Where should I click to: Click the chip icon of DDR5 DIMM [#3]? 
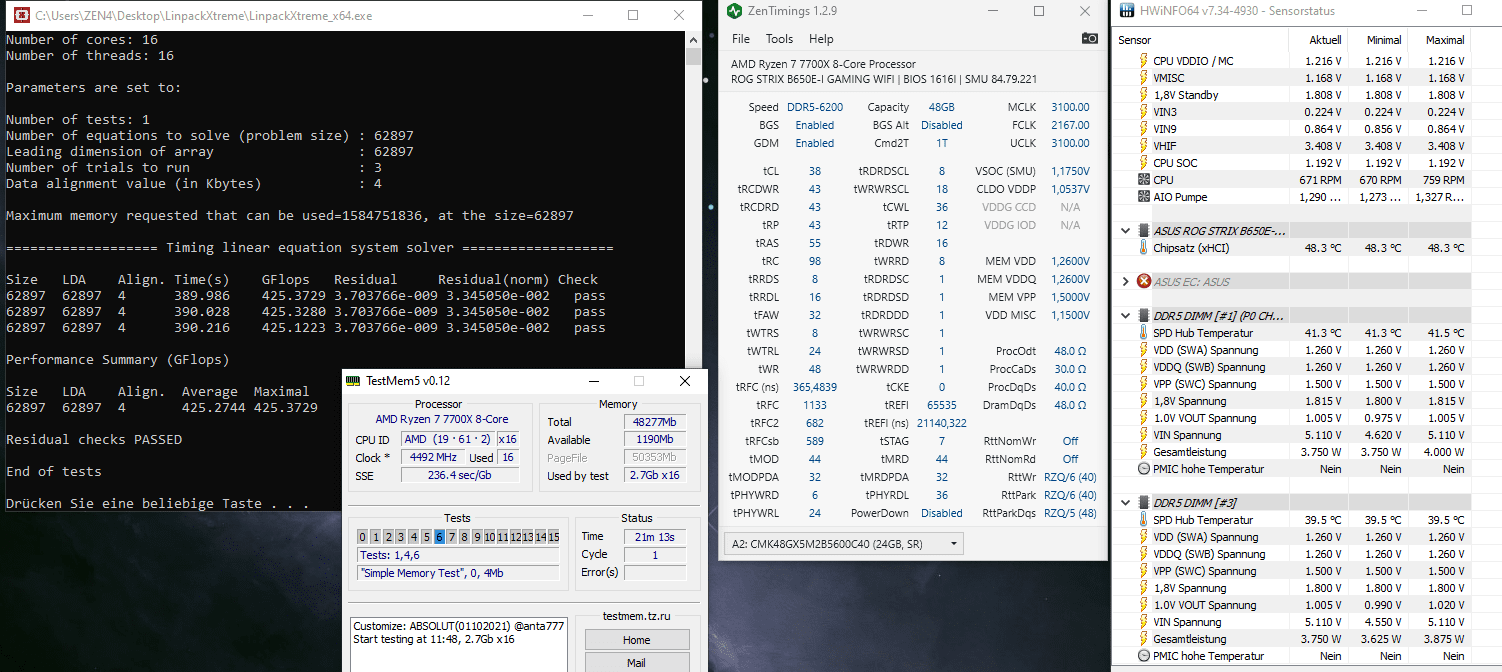click(x=1144, y=503)
